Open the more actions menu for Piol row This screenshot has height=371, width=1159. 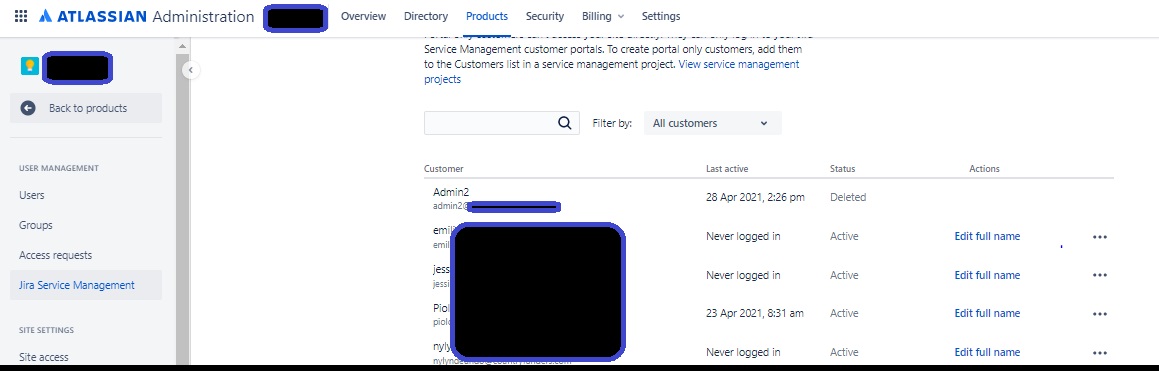[x=1100, y=314]
